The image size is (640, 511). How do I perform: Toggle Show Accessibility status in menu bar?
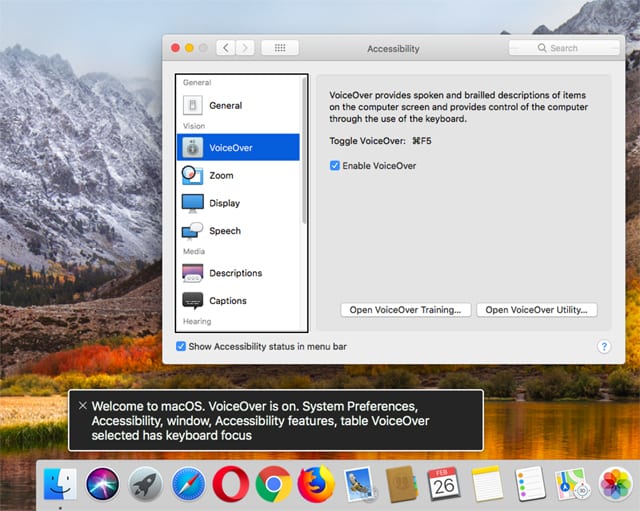181,347
